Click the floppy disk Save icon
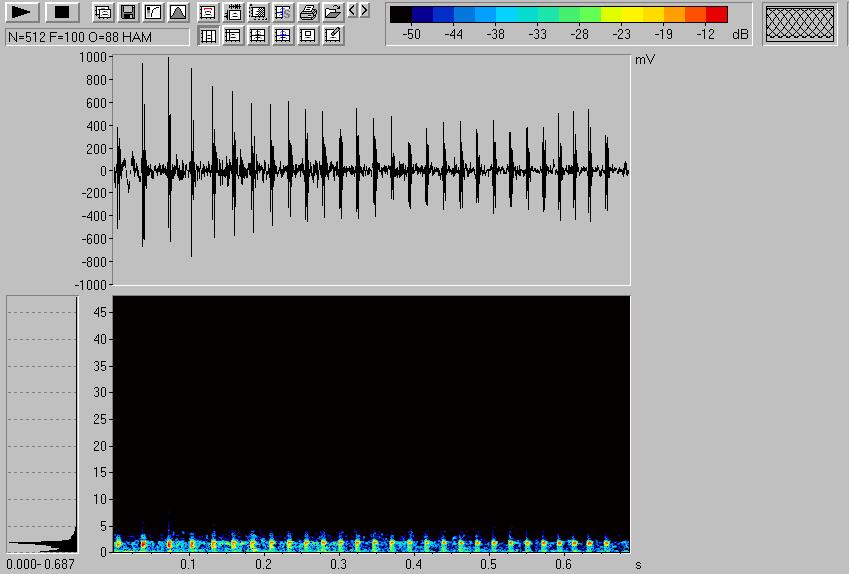849x574 pixels. [x=127, y=13]
